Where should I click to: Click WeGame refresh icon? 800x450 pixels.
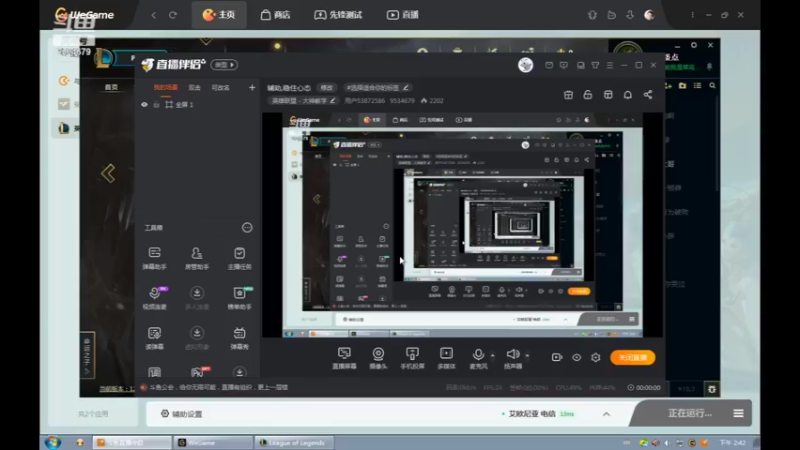click(173, 15)
